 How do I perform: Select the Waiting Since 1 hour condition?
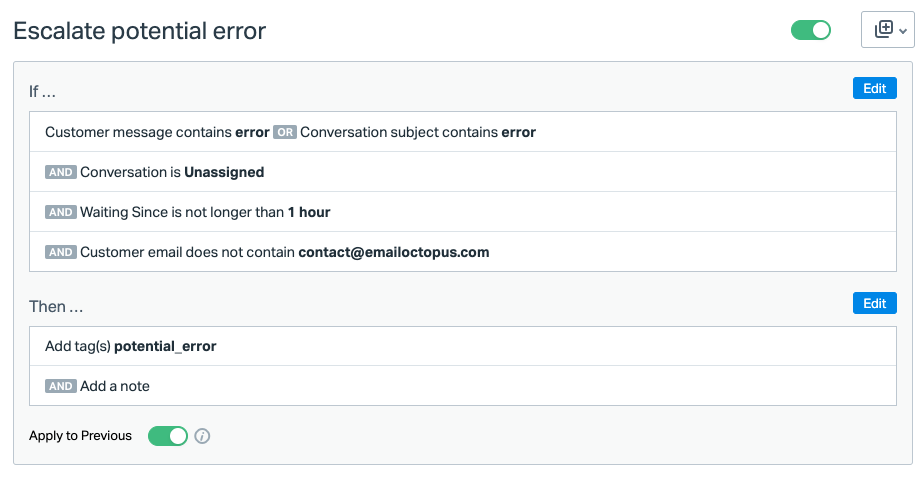tap(205, 212)
